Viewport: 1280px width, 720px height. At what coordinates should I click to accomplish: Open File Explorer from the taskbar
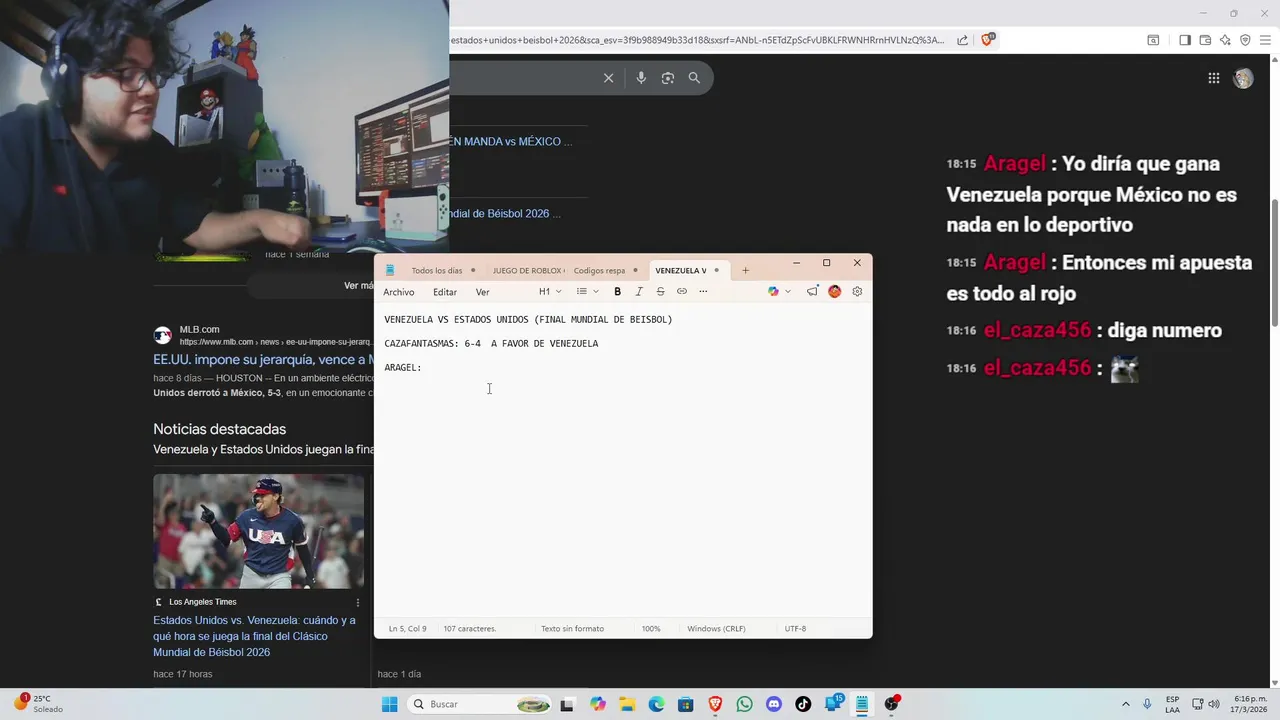[626, 704]
